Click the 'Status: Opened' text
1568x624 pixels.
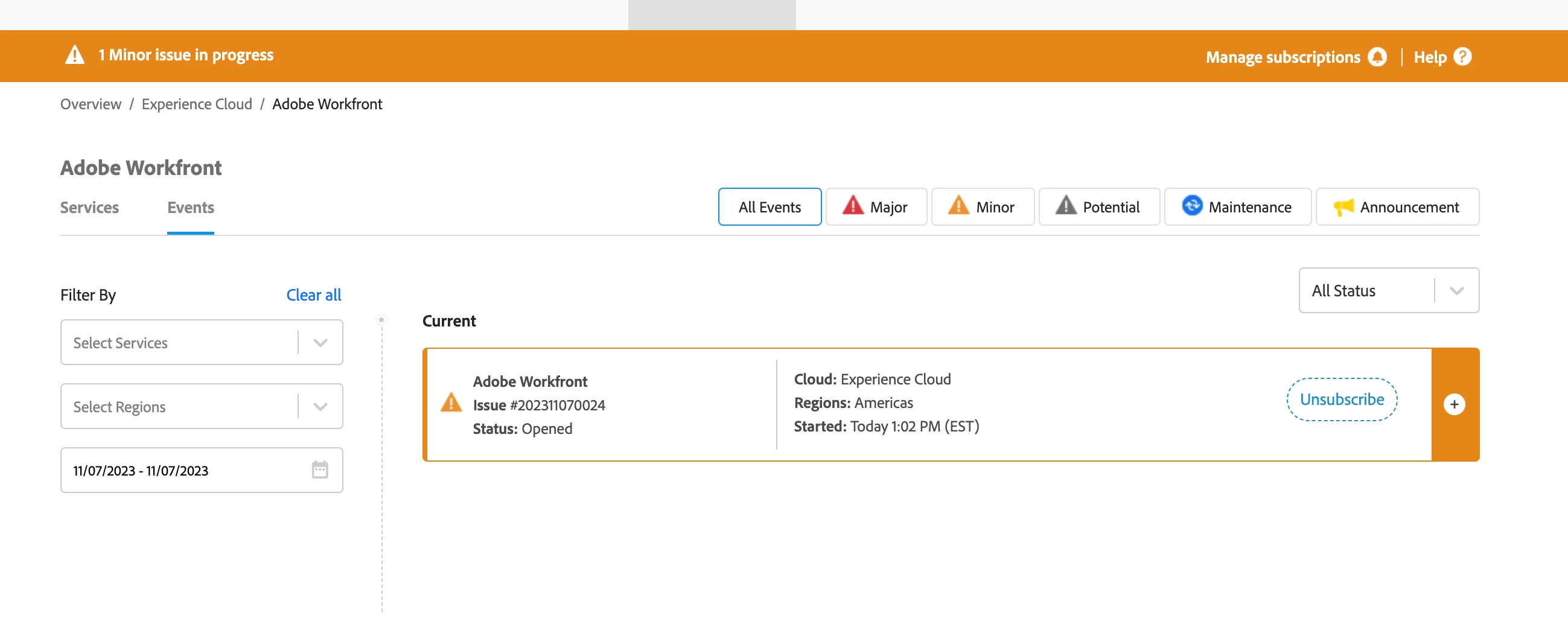pyautogui.click(x=522, y=428)
